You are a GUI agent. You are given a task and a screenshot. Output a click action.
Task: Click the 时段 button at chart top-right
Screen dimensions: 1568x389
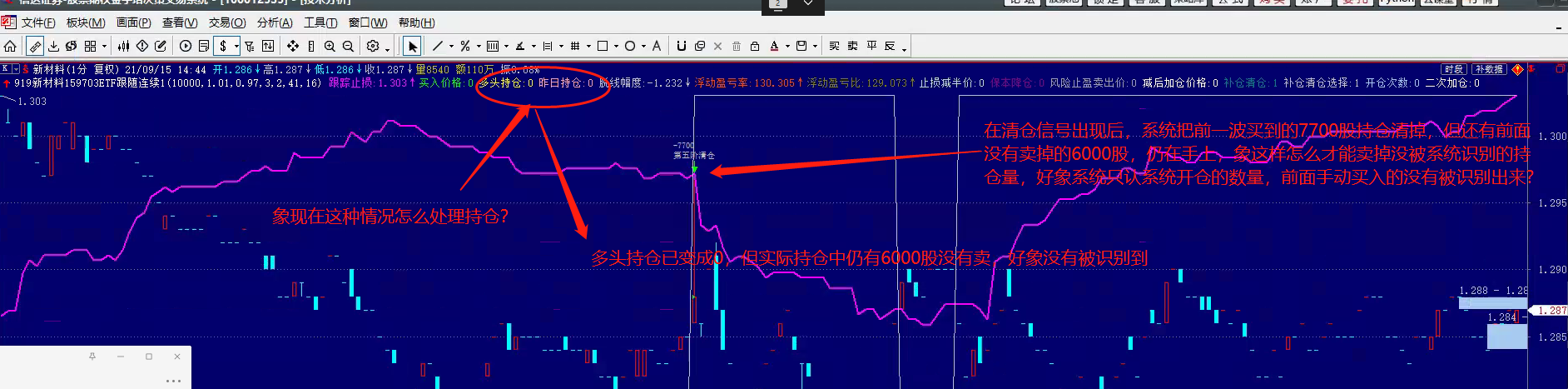[x=1453, y=69]
